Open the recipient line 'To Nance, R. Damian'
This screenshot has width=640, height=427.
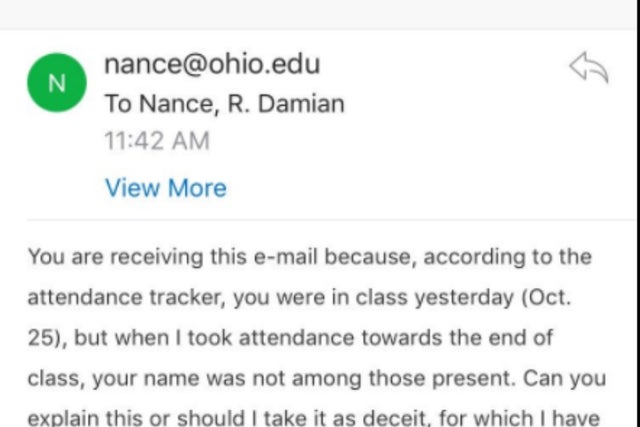225,104
